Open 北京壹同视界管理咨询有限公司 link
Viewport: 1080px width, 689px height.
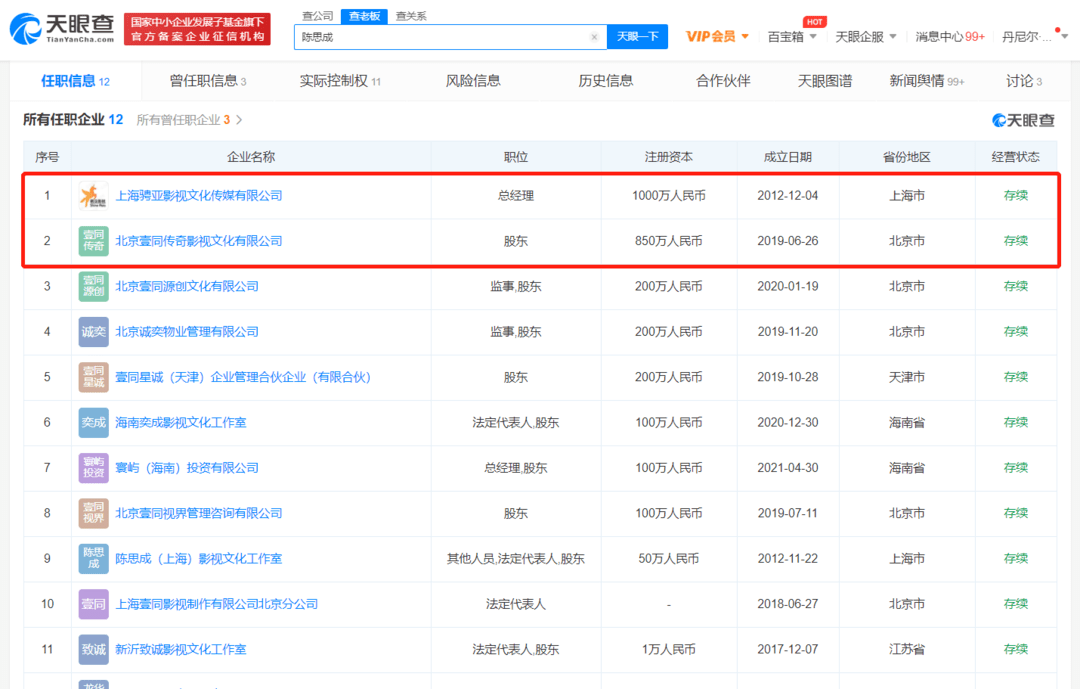(x=198, y=513)
